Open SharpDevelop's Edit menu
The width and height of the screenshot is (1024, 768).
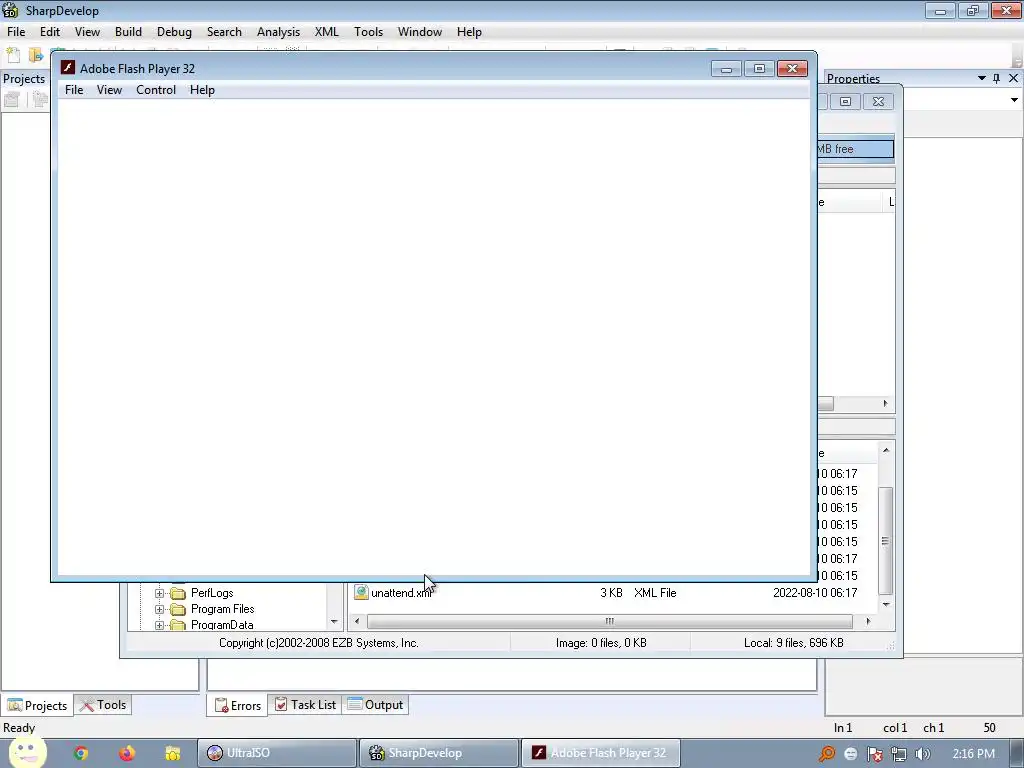coord(50,32)
